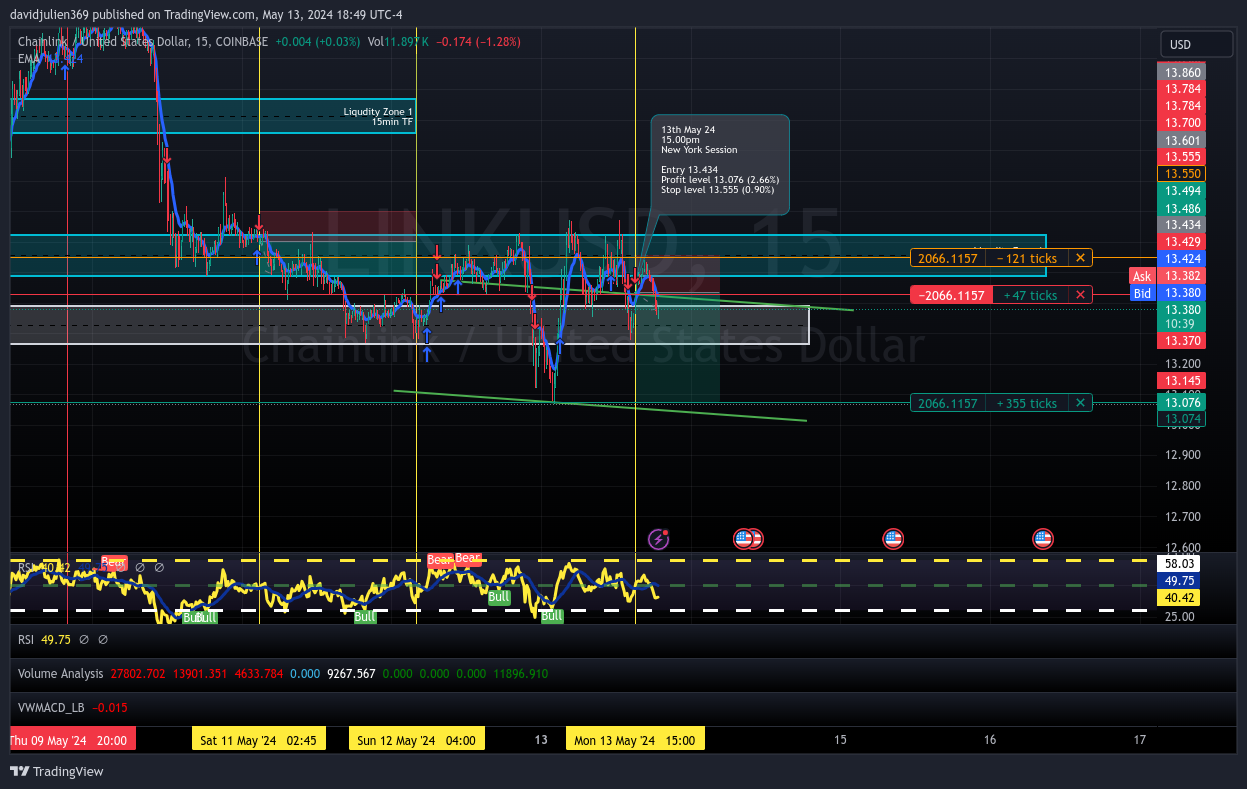Image resolution: width=1247 pixels, height=789 pixels.
Task: Open the purple lightning event icon
Action: point(658,539)
